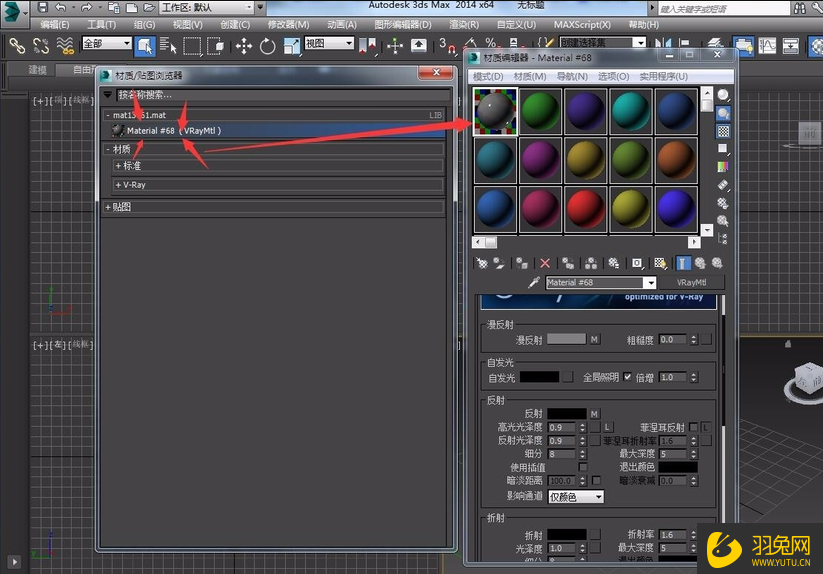Open the 编辑(E) menu

(55, 24)
